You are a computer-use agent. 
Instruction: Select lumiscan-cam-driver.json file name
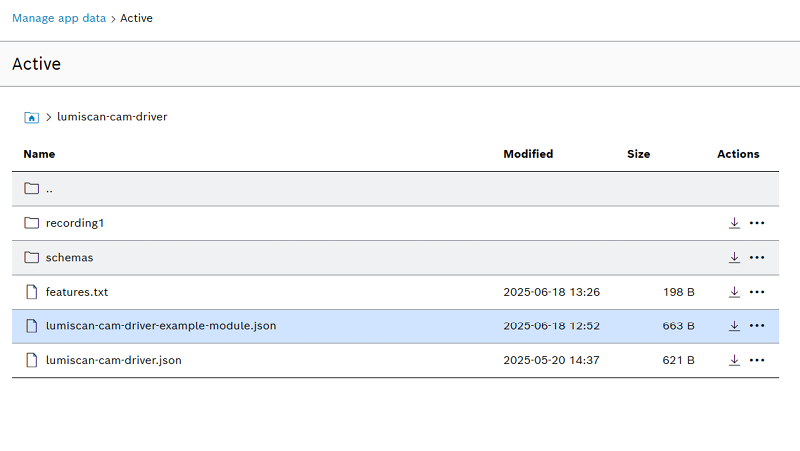114,360
